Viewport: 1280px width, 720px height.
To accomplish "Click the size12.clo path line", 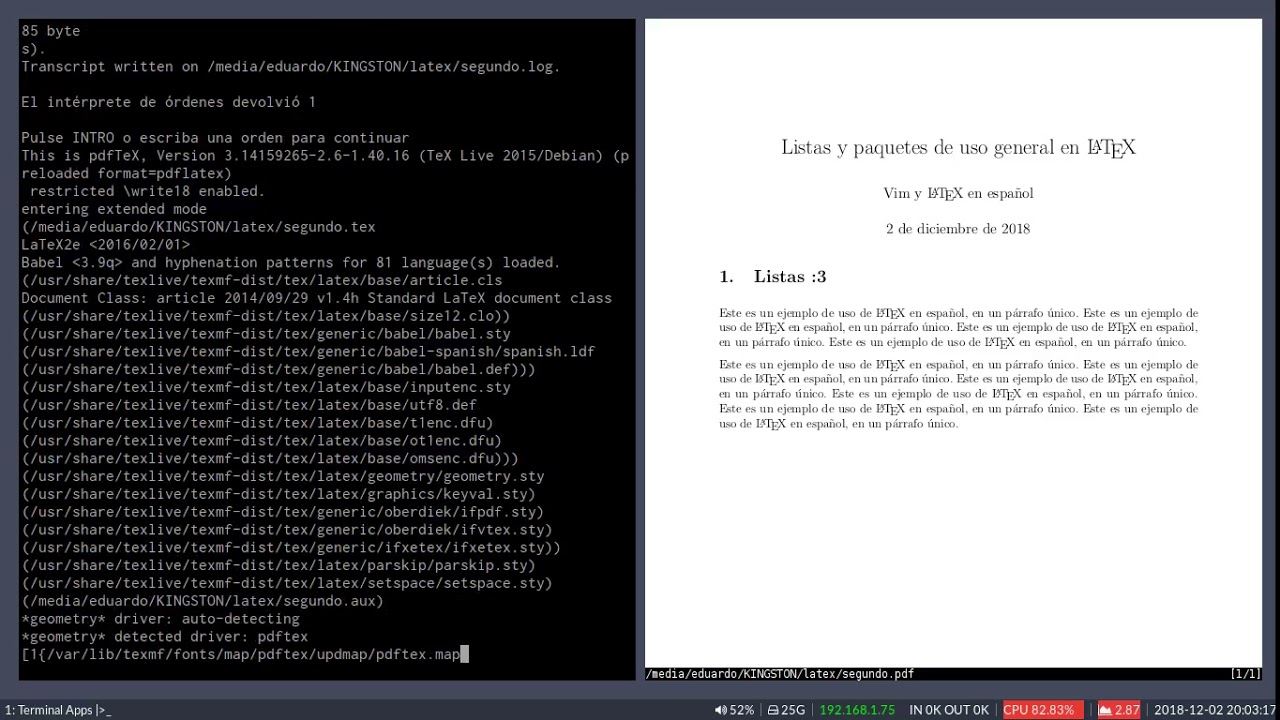I will tap(266, 316).
